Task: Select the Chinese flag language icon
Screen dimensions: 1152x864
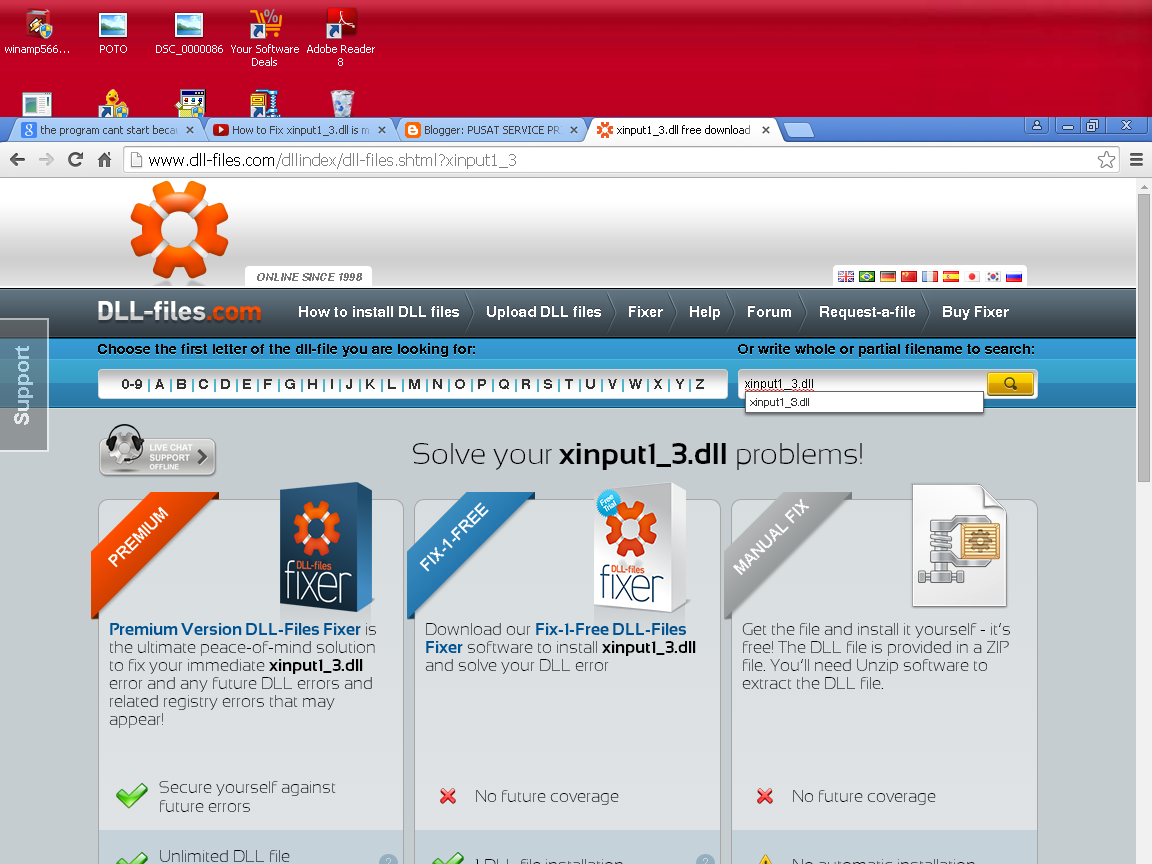Action: point(909,276)
